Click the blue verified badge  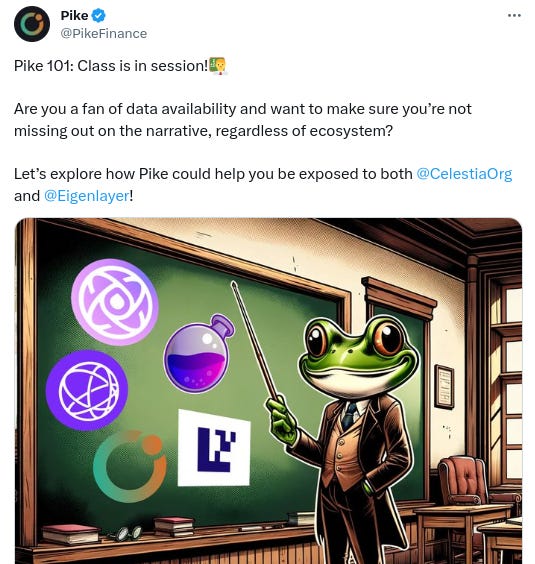point(99,15)
